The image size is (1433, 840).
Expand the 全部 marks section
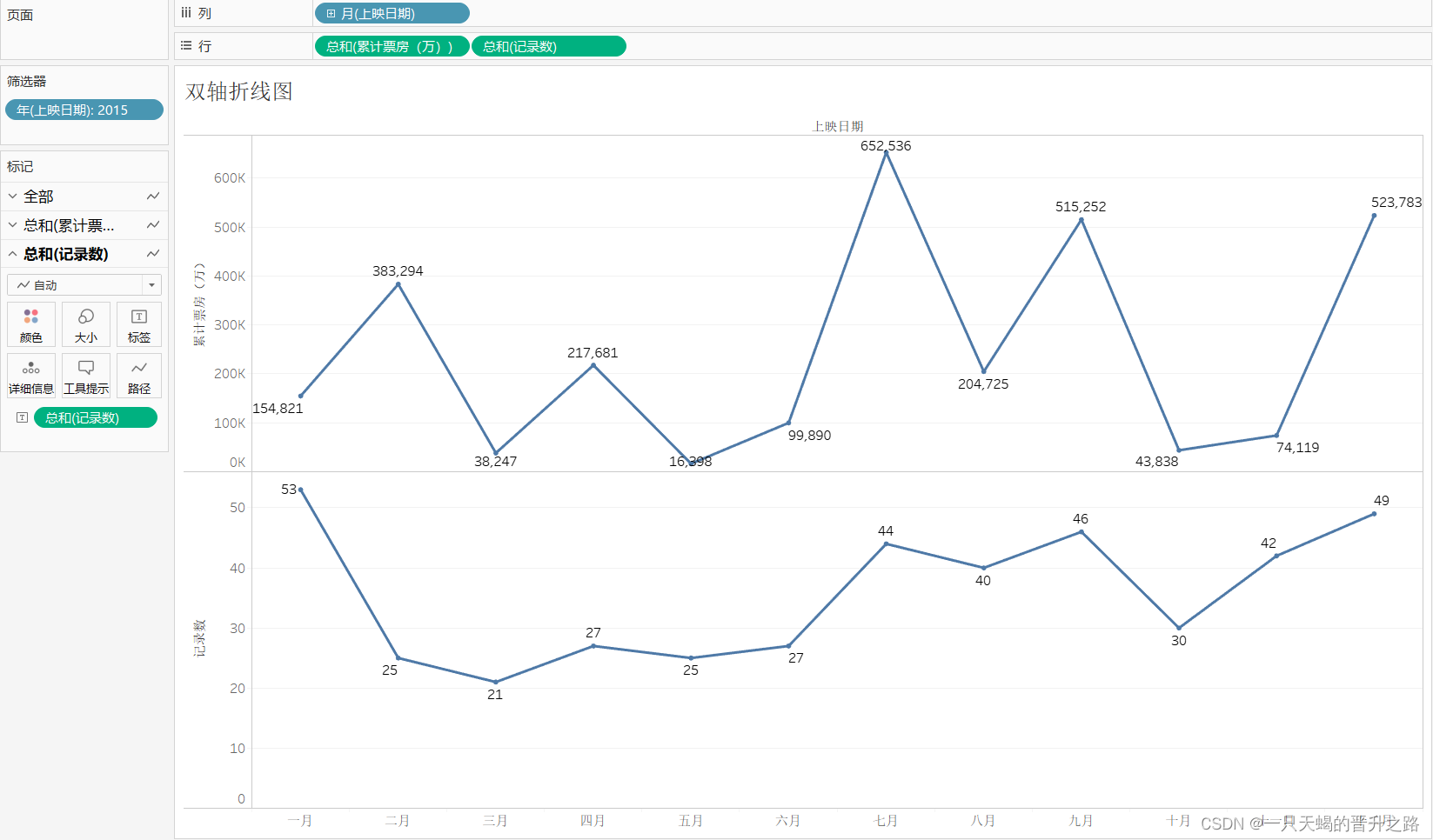(x=12, y=197)
